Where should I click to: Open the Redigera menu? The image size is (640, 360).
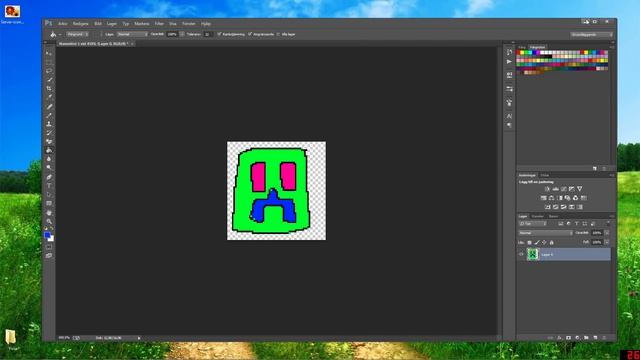click(80, 24)
